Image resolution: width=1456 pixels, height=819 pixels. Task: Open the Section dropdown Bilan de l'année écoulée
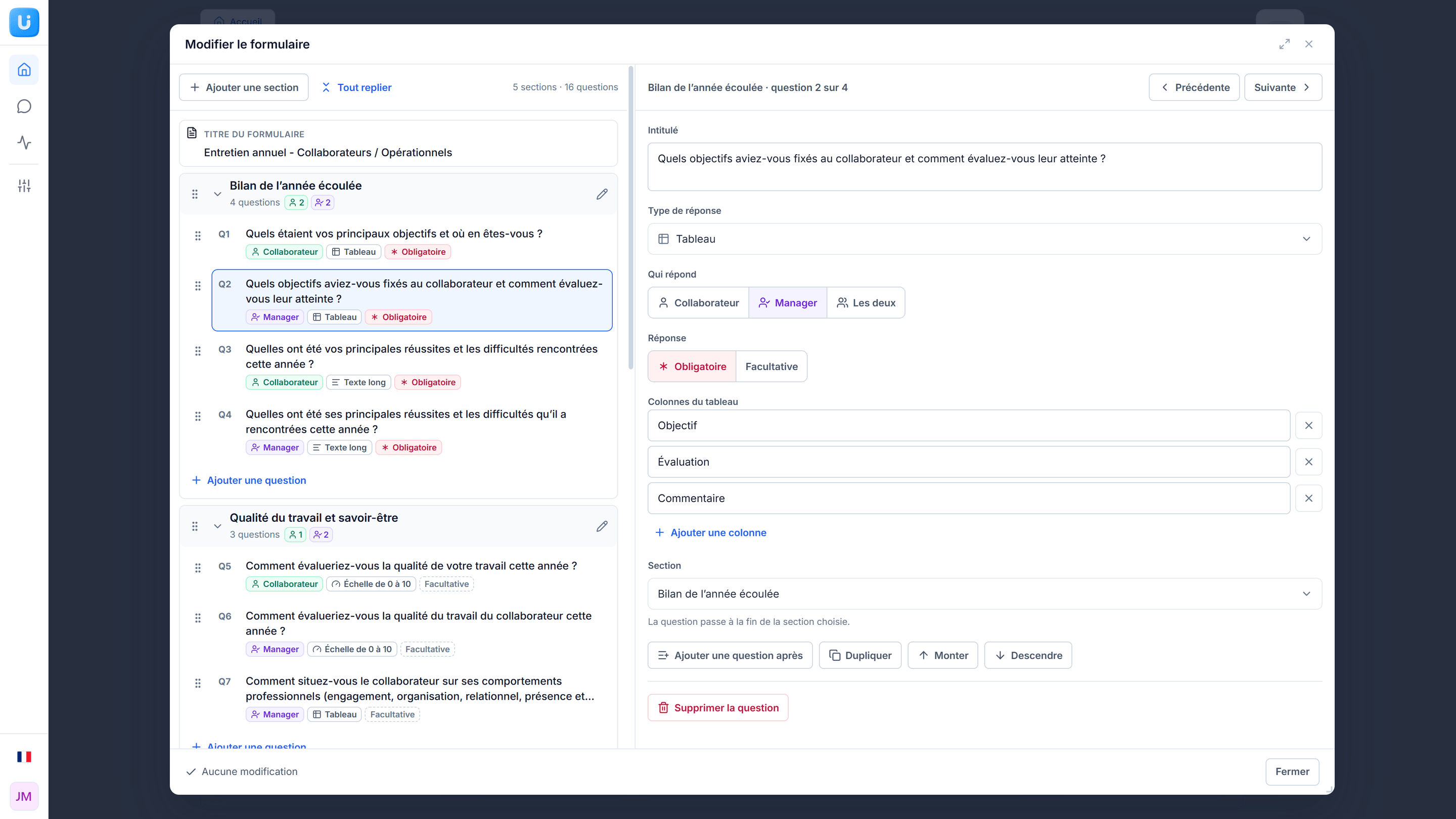click(985, 594)
